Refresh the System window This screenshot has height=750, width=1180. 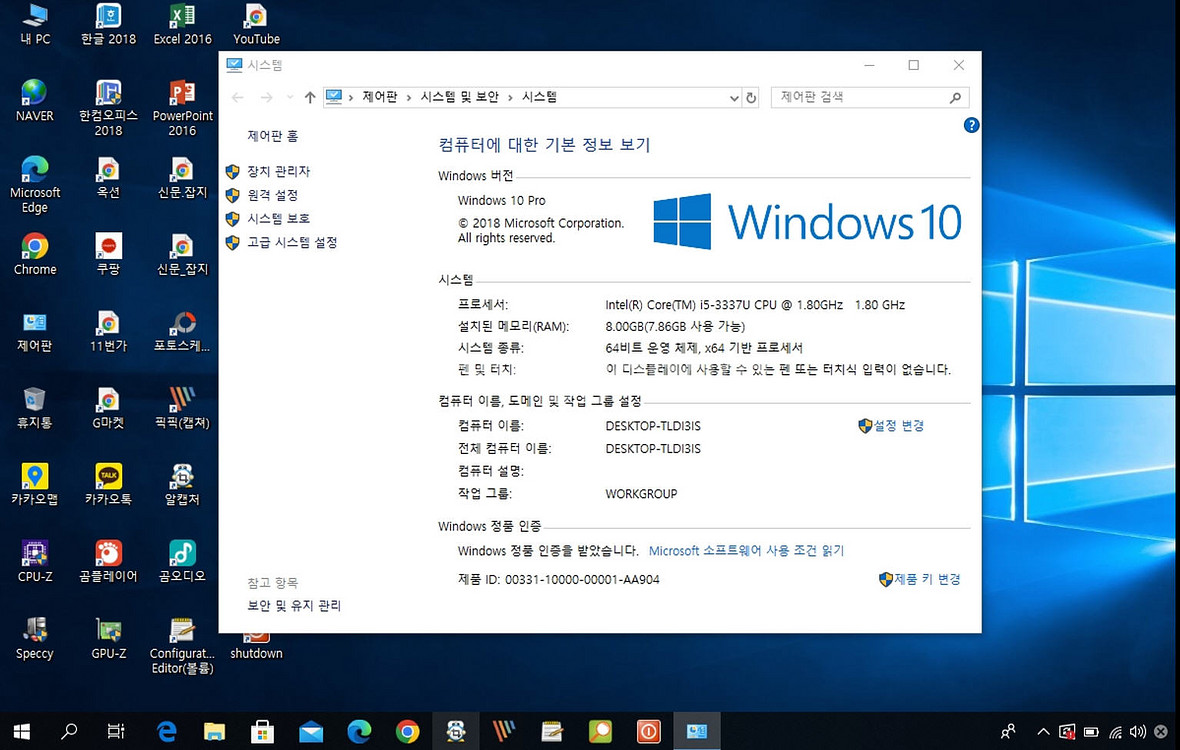(751, 98)
